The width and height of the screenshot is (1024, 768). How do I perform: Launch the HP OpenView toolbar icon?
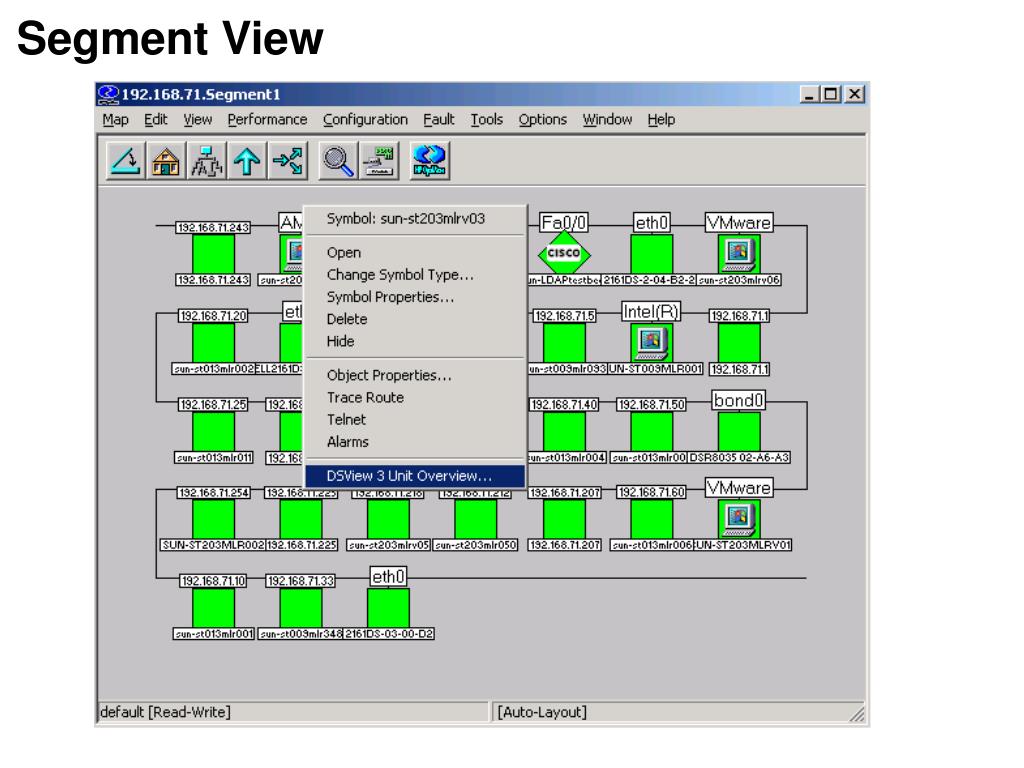point(430,160)
